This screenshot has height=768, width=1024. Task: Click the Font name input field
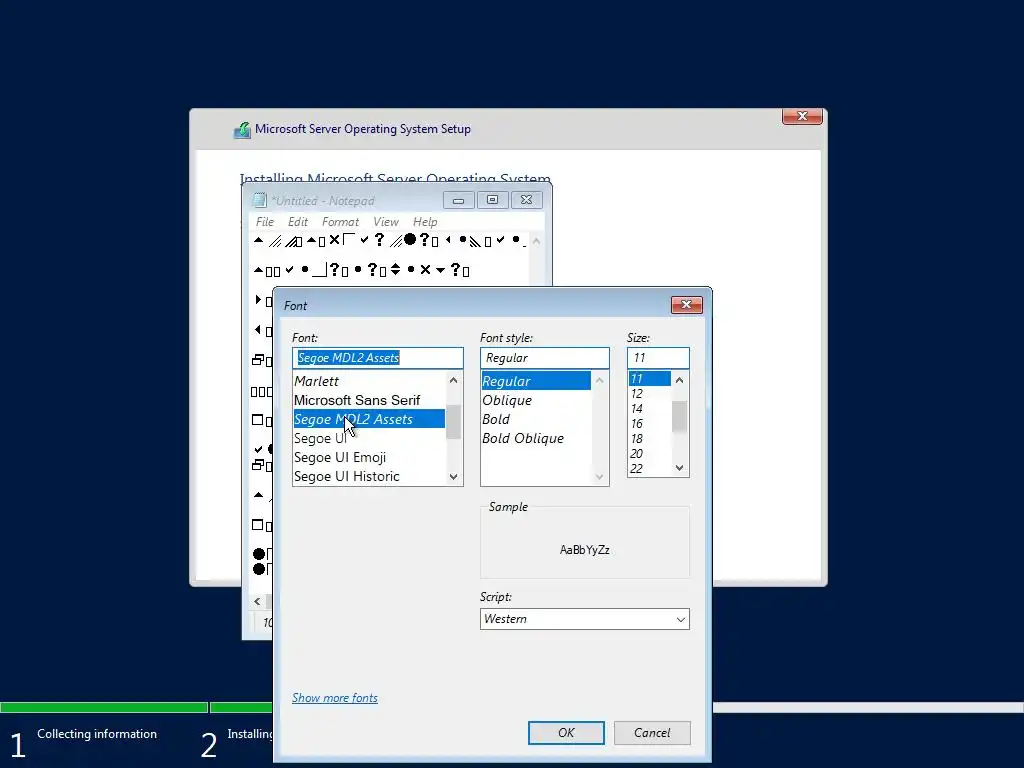coord(377,358)
